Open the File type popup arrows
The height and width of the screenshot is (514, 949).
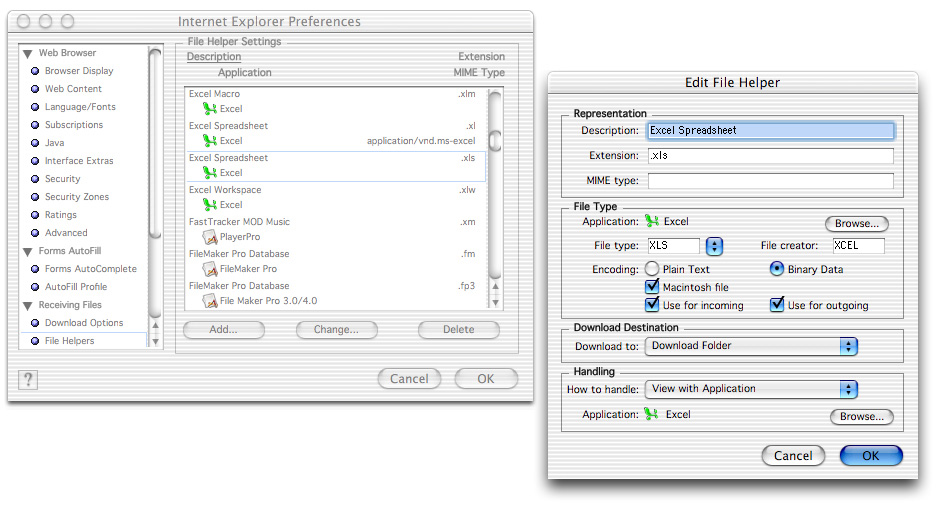pyautogui.click(x=715, y=246)
